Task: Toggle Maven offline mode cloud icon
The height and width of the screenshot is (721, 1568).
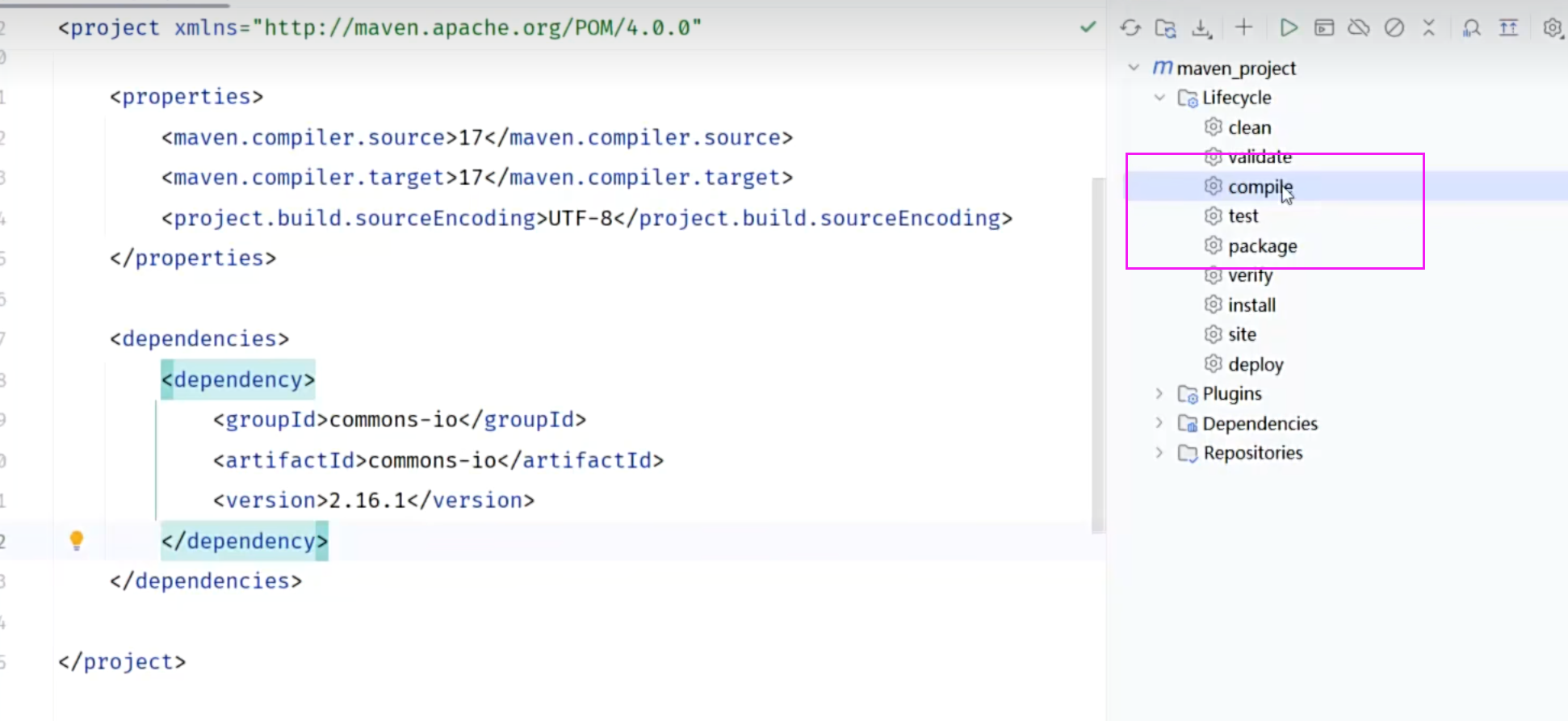Action: 1359,28
